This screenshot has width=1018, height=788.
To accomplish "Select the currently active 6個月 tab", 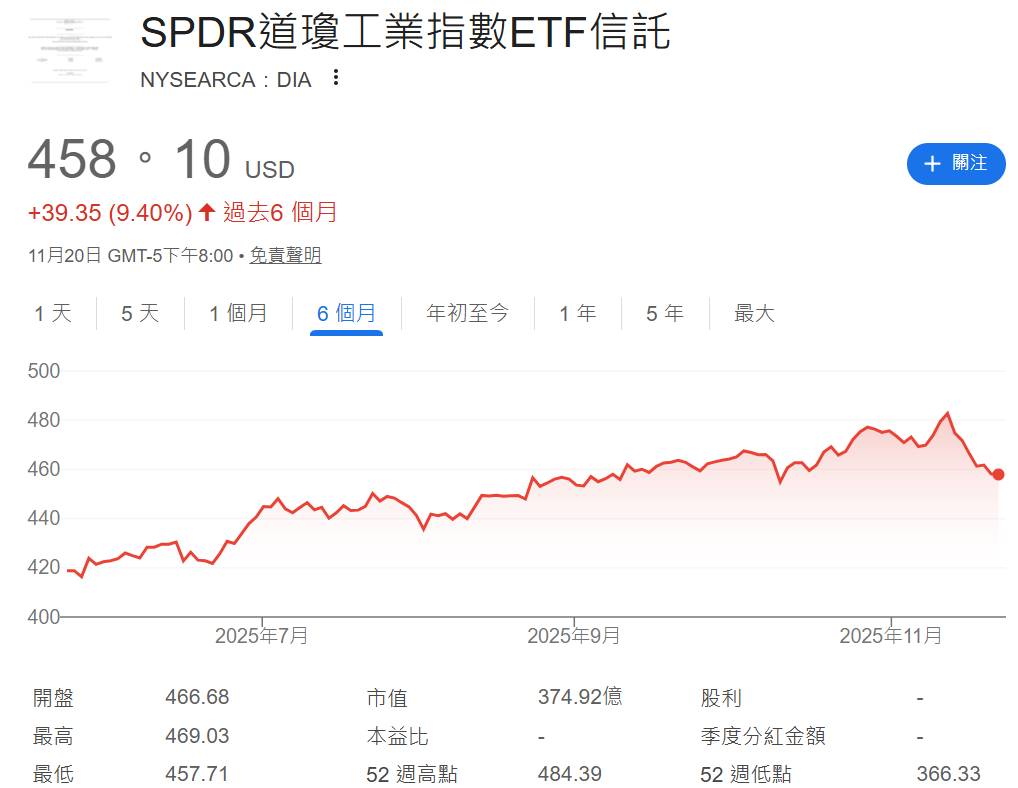I will point(345,313).
